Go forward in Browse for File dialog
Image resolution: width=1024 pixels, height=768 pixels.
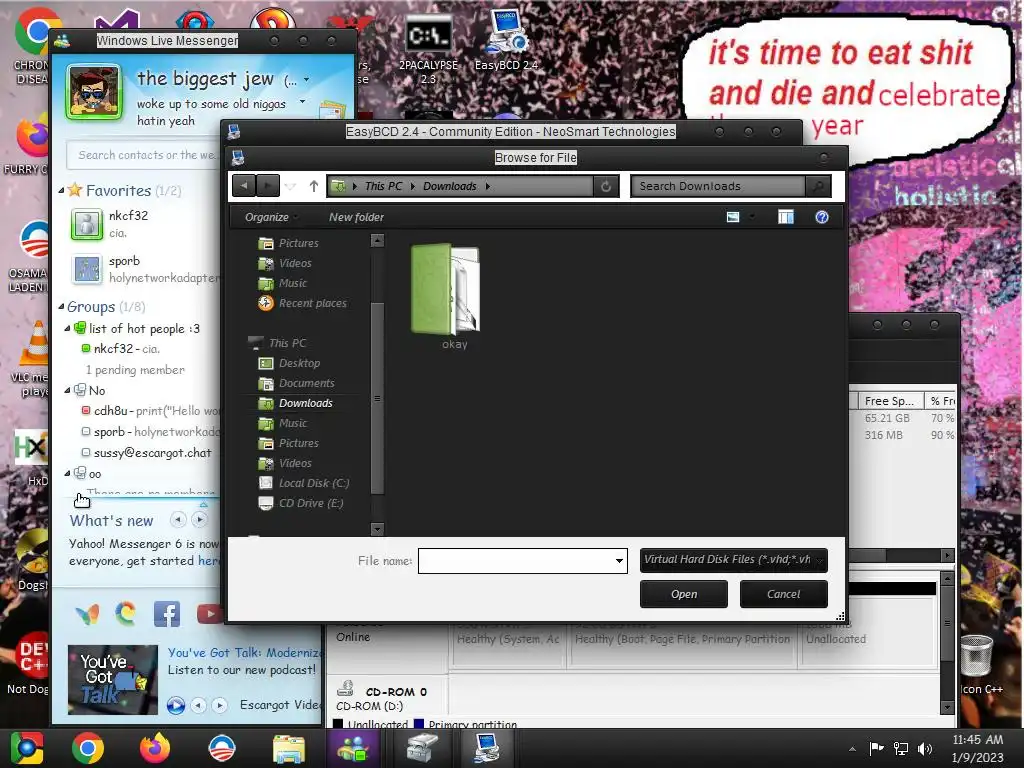[268, 186]
